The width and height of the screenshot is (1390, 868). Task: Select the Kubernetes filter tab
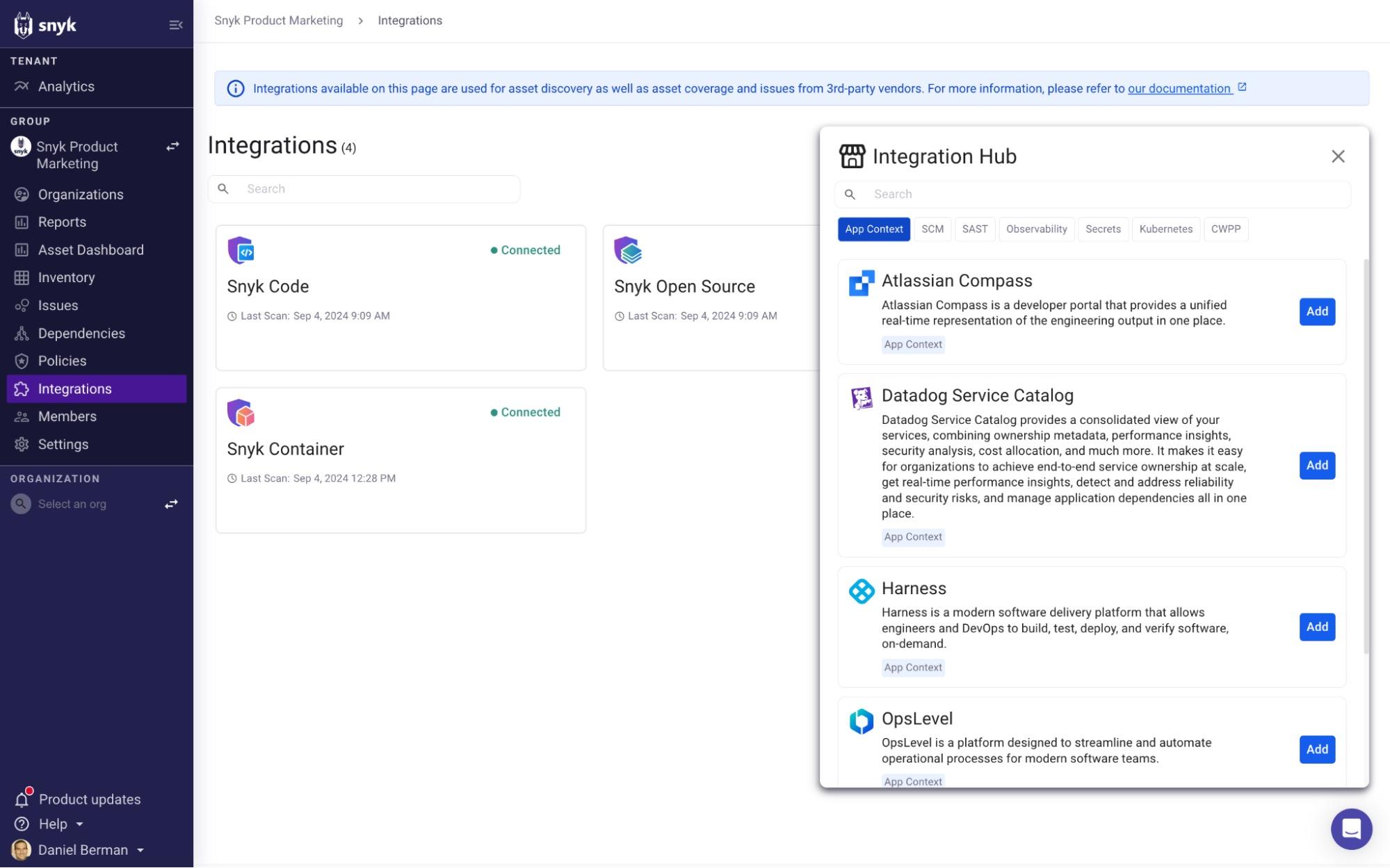click(x=1166, y=229)
